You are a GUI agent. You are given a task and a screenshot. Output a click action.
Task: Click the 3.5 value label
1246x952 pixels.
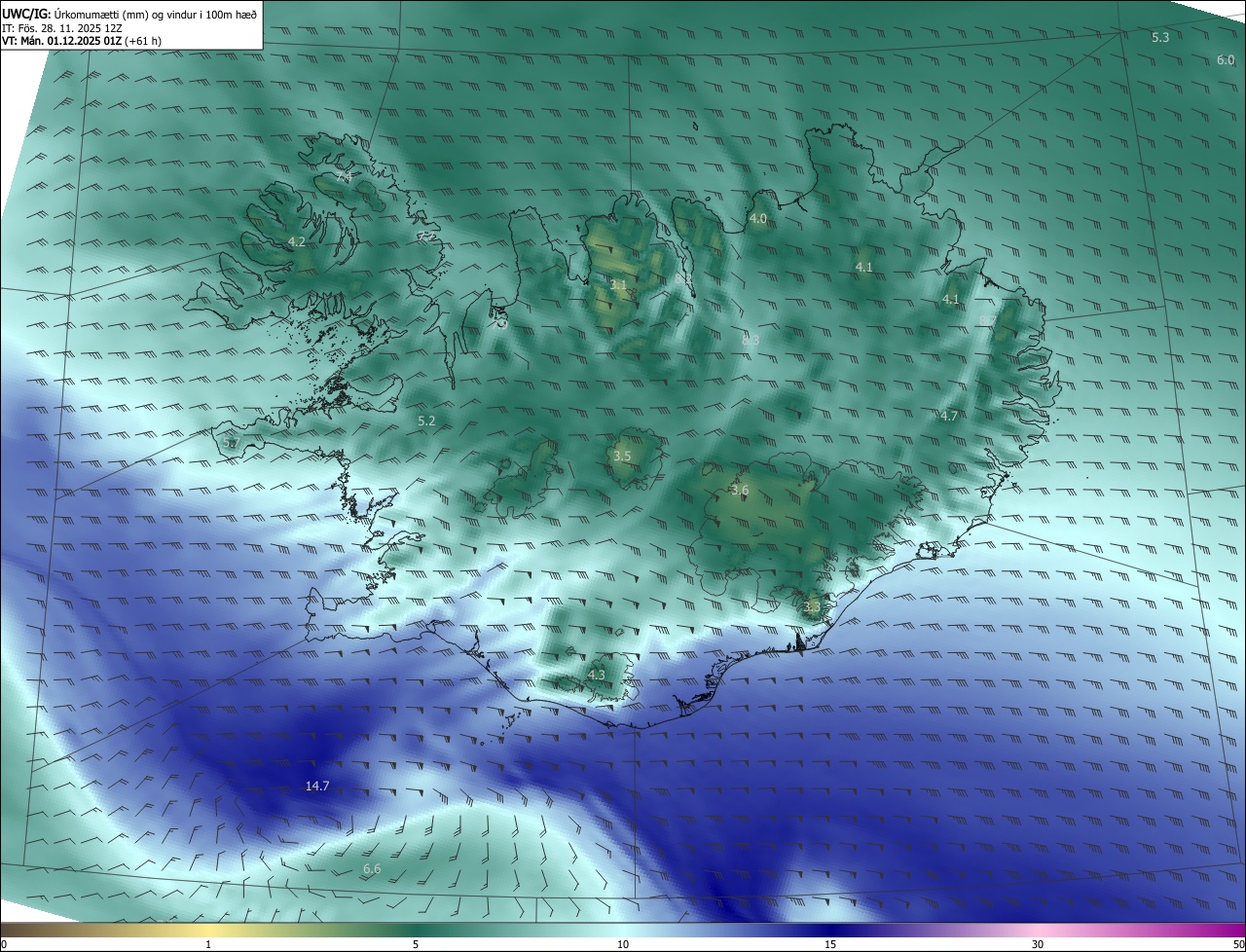point(622,456)
